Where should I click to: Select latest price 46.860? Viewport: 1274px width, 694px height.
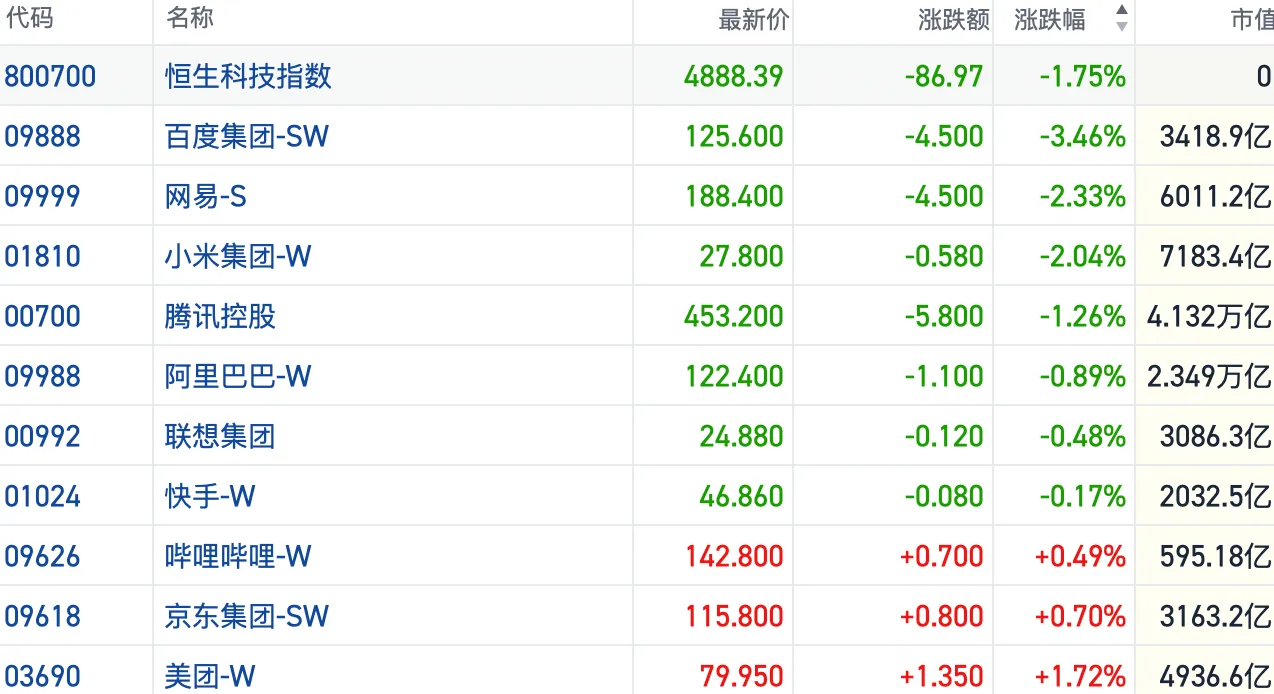(742, 496)
